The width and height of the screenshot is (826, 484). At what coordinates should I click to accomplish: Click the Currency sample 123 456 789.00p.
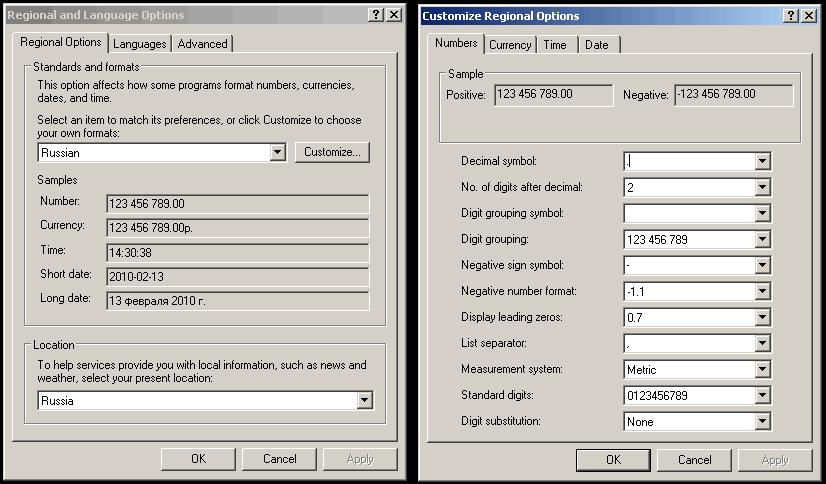pyautogui.click(x=238, y=228)
